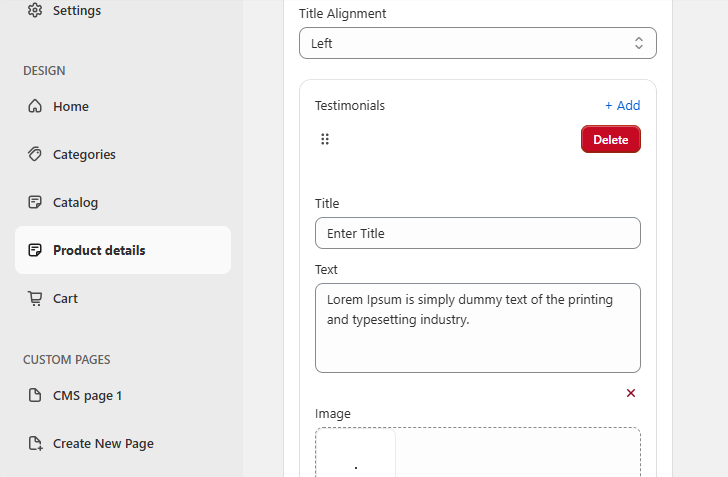Screen dimensions: 728x477
Task: Open Cart design section
Action: (123, 298)
